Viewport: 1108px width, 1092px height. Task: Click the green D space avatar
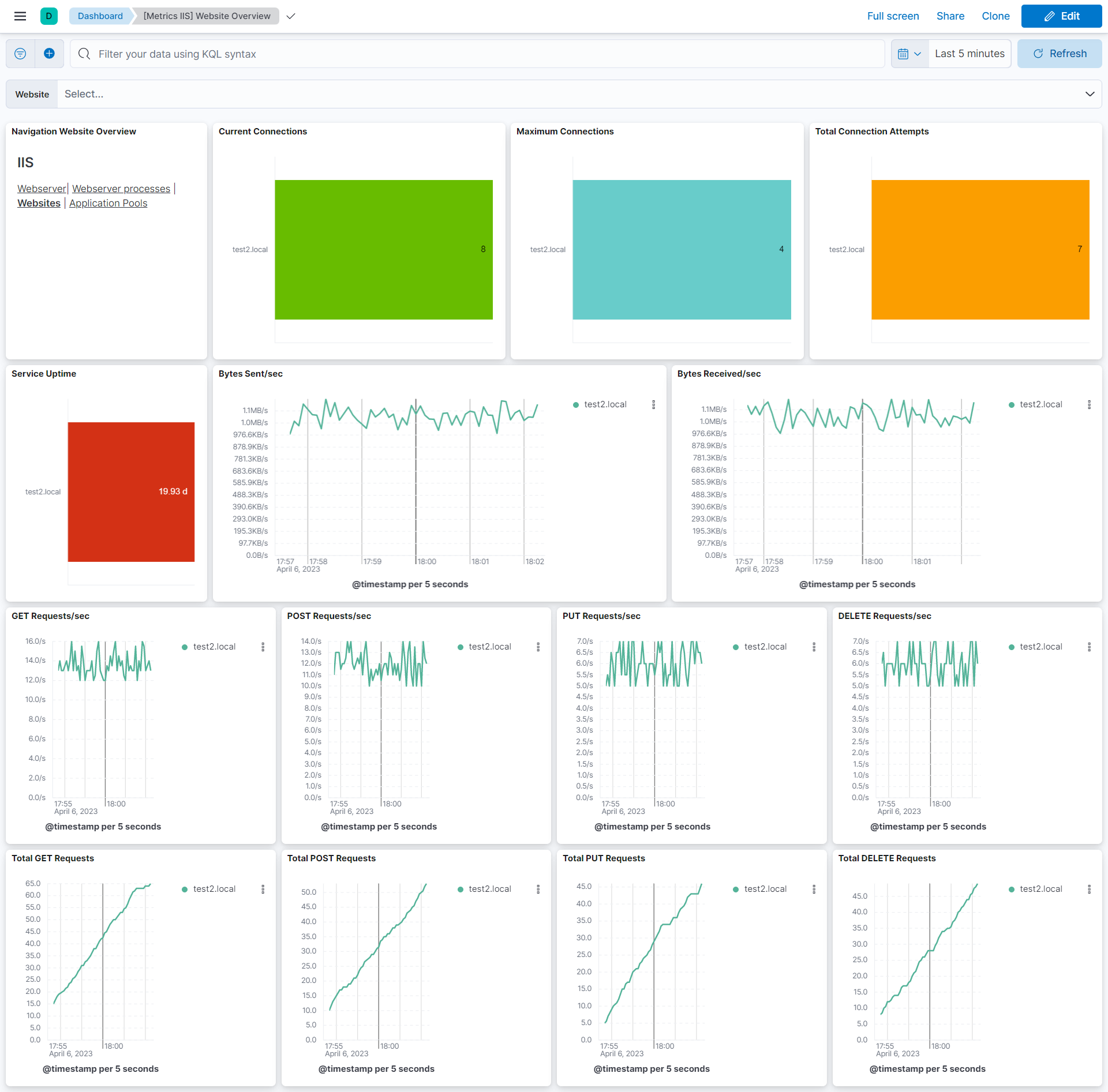point(49,16)
